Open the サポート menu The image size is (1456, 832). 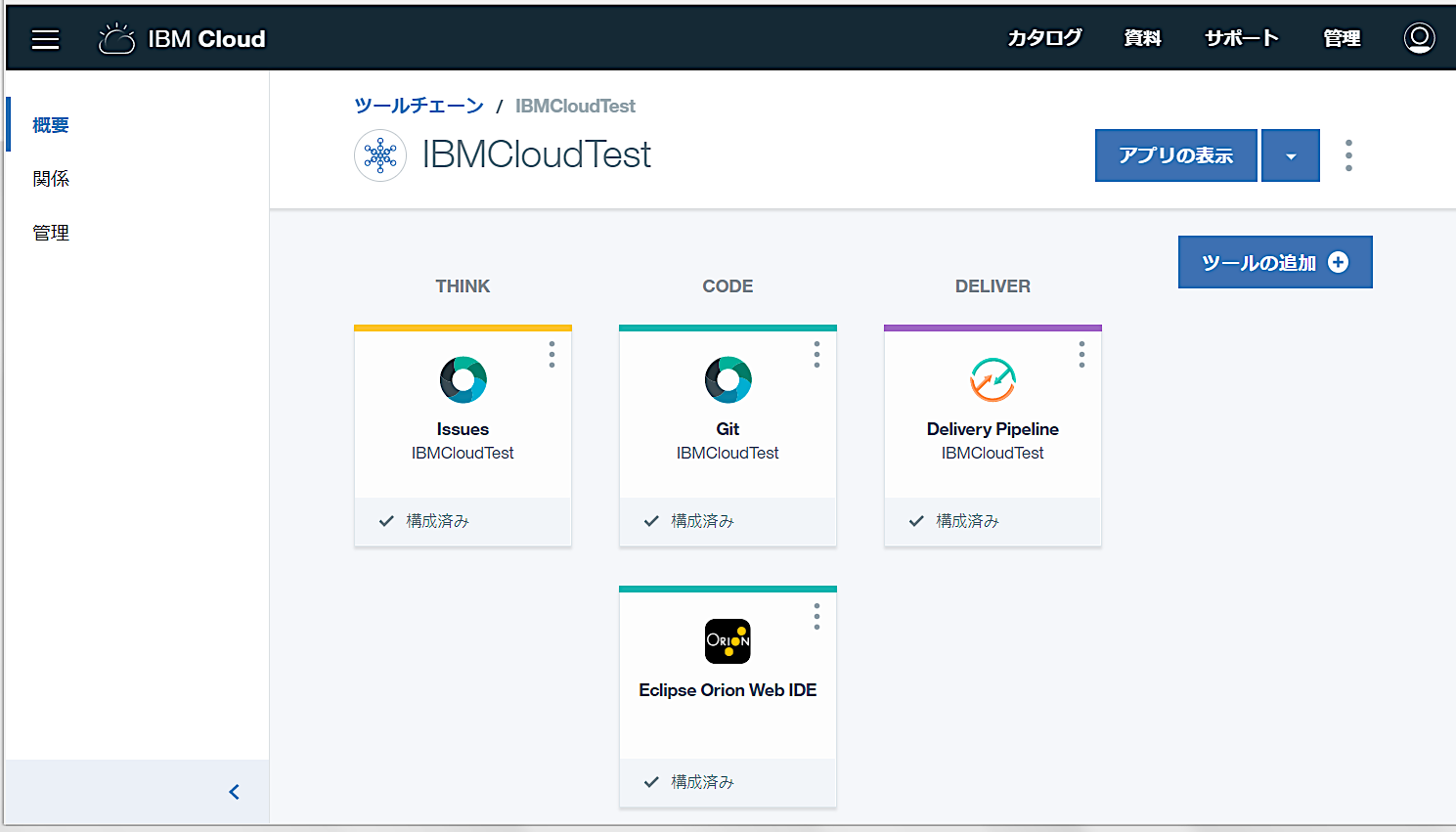click(1242, 38)
